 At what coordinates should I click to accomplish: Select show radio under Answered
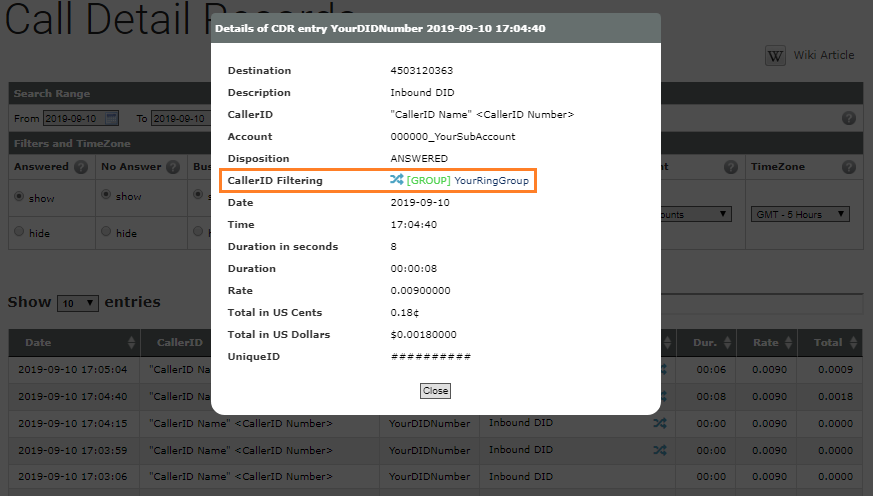pos(19,196)
